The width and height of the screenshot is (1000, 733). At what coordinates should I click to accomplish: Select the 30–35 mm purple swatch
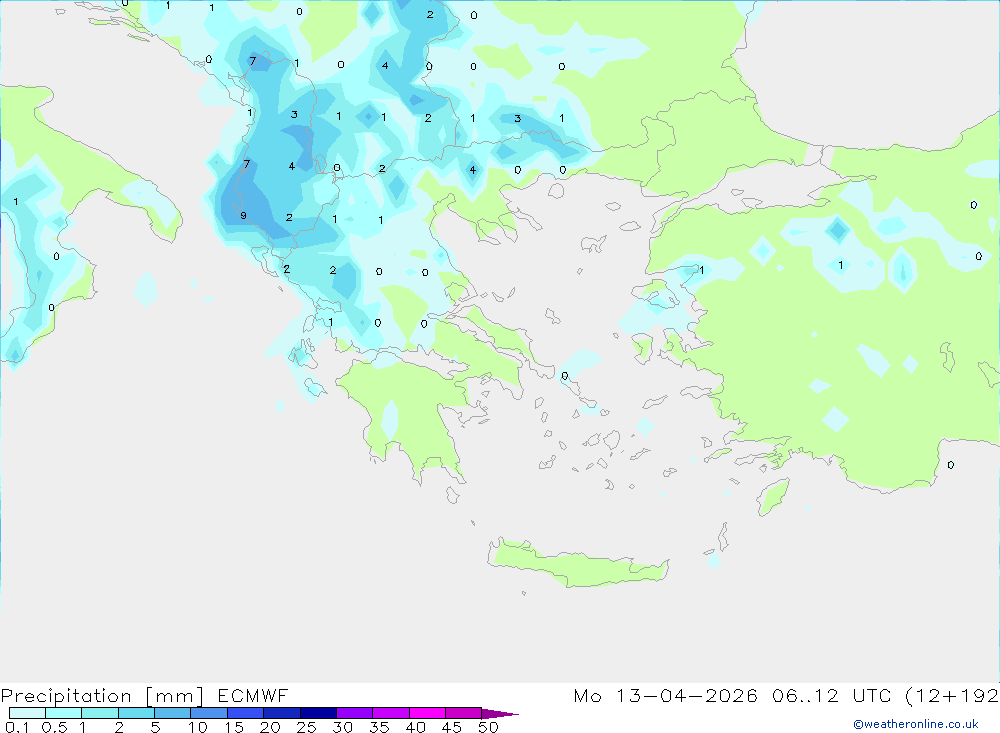(x=355, y=713)
